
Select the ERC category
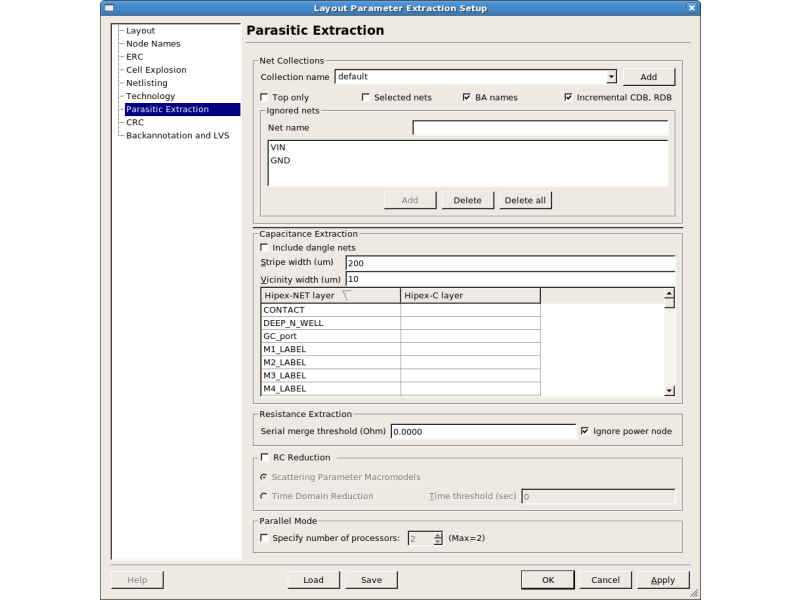tap(134, 57)
